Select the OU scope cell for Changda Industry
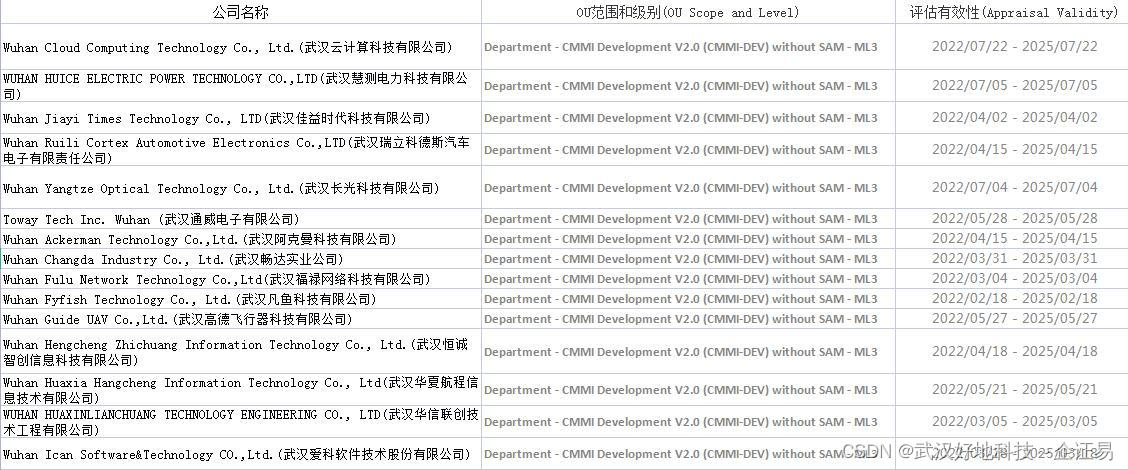Screen dimensions: 1128x470 click(688, 259)
